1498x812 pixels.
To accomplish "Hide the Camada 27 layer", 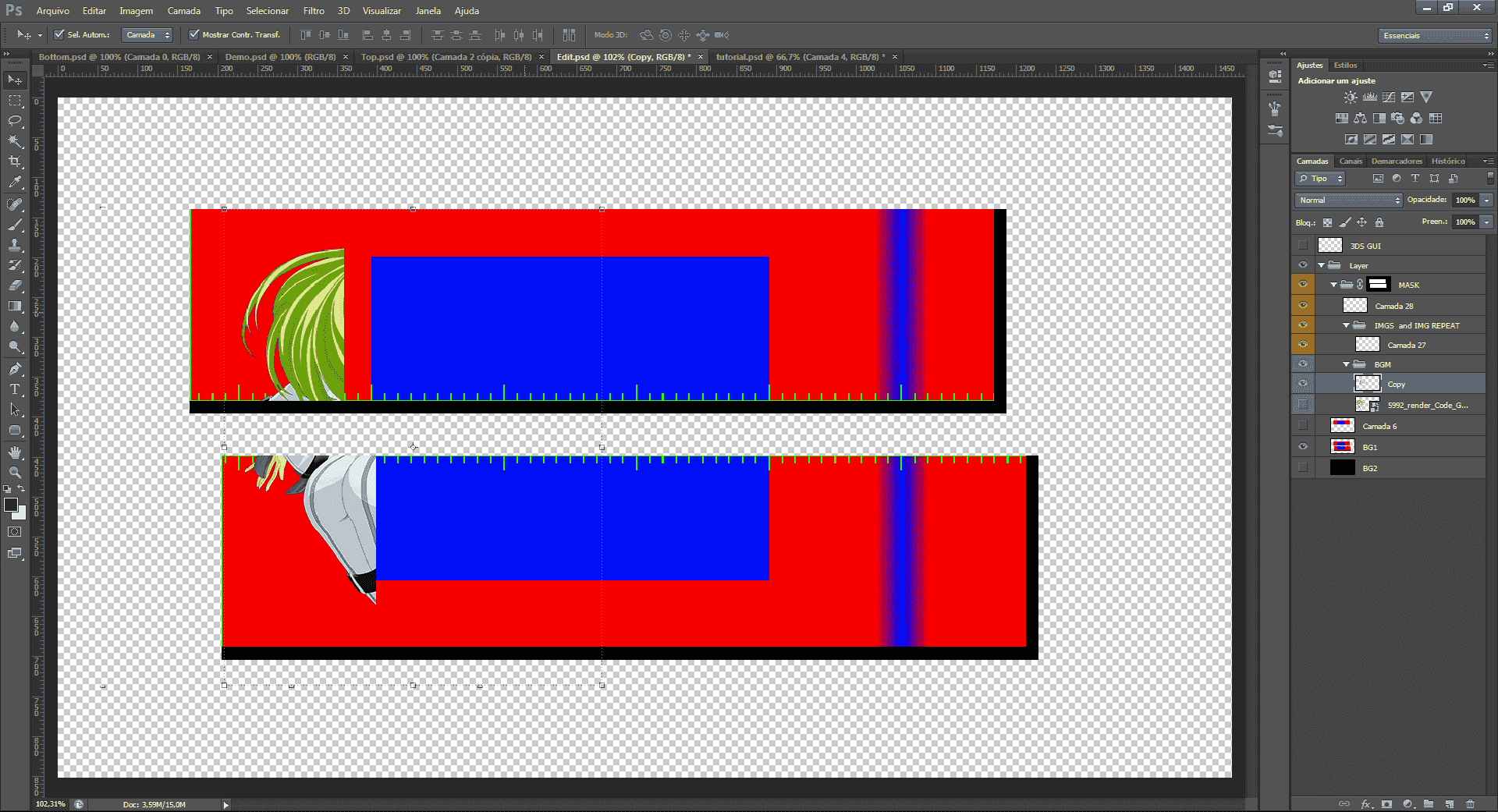I will pos(1303,345).
